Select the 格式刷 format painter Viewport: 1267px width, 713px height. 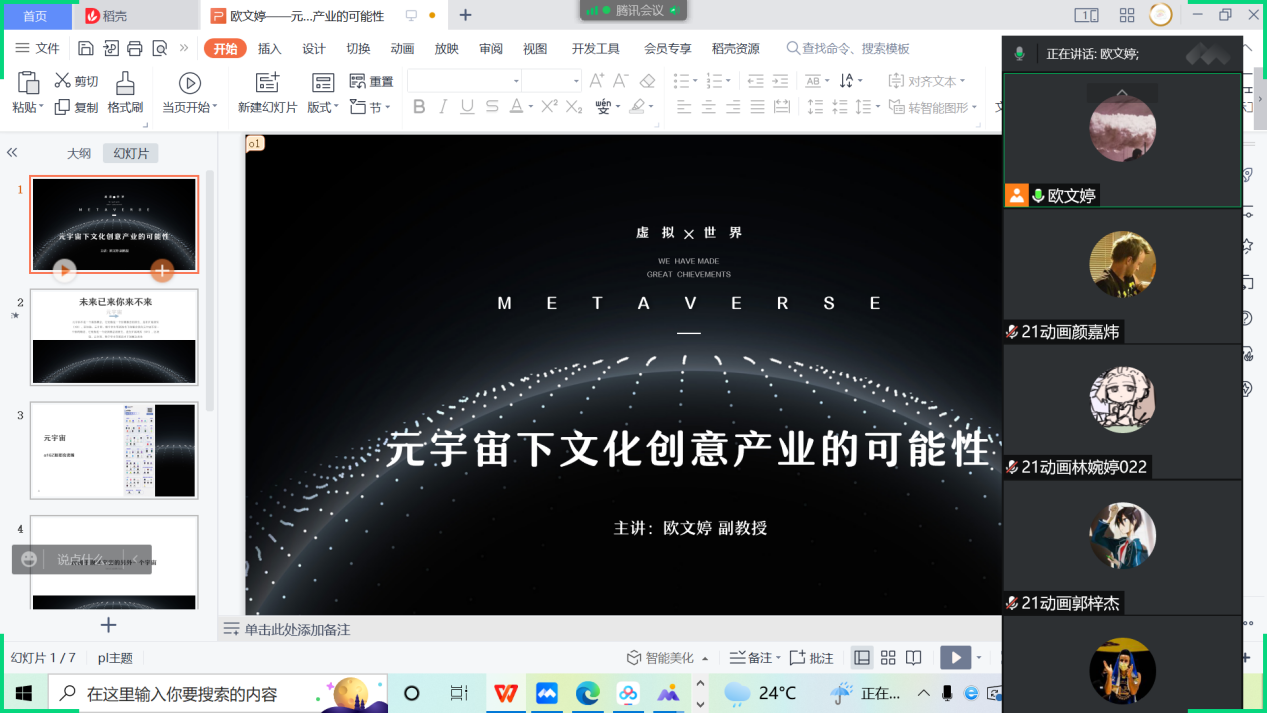point(125,92)
